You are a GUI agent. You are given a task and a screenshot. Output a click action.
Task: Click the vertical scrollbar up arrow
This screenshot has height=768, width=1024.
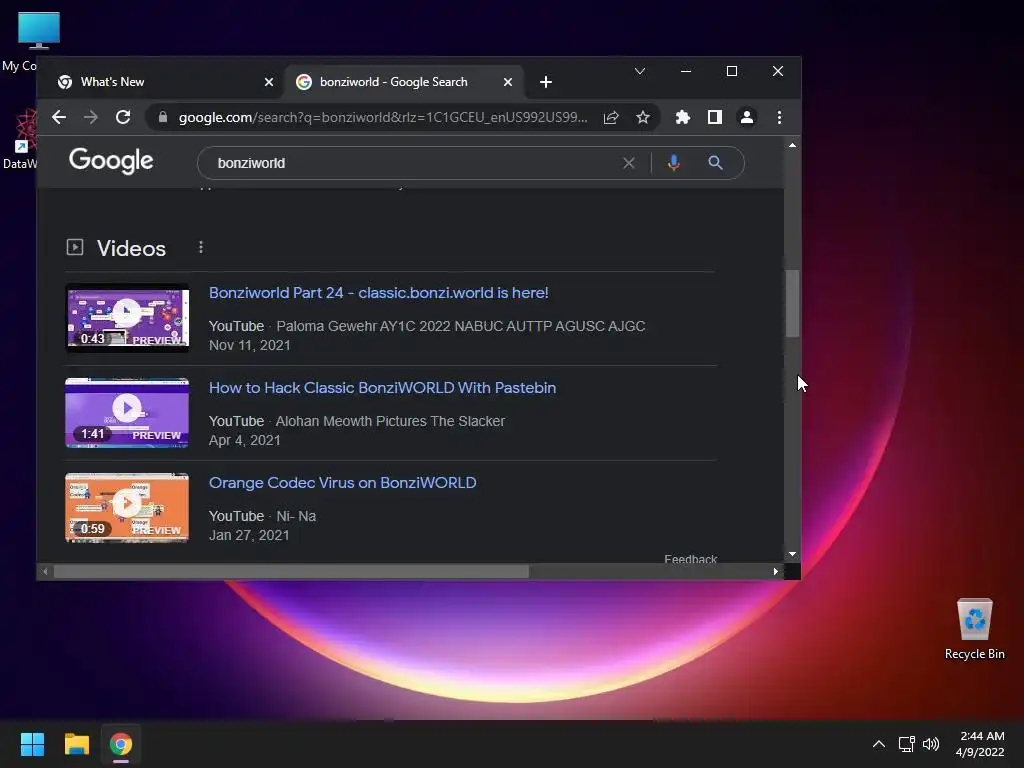click(792, 145)
